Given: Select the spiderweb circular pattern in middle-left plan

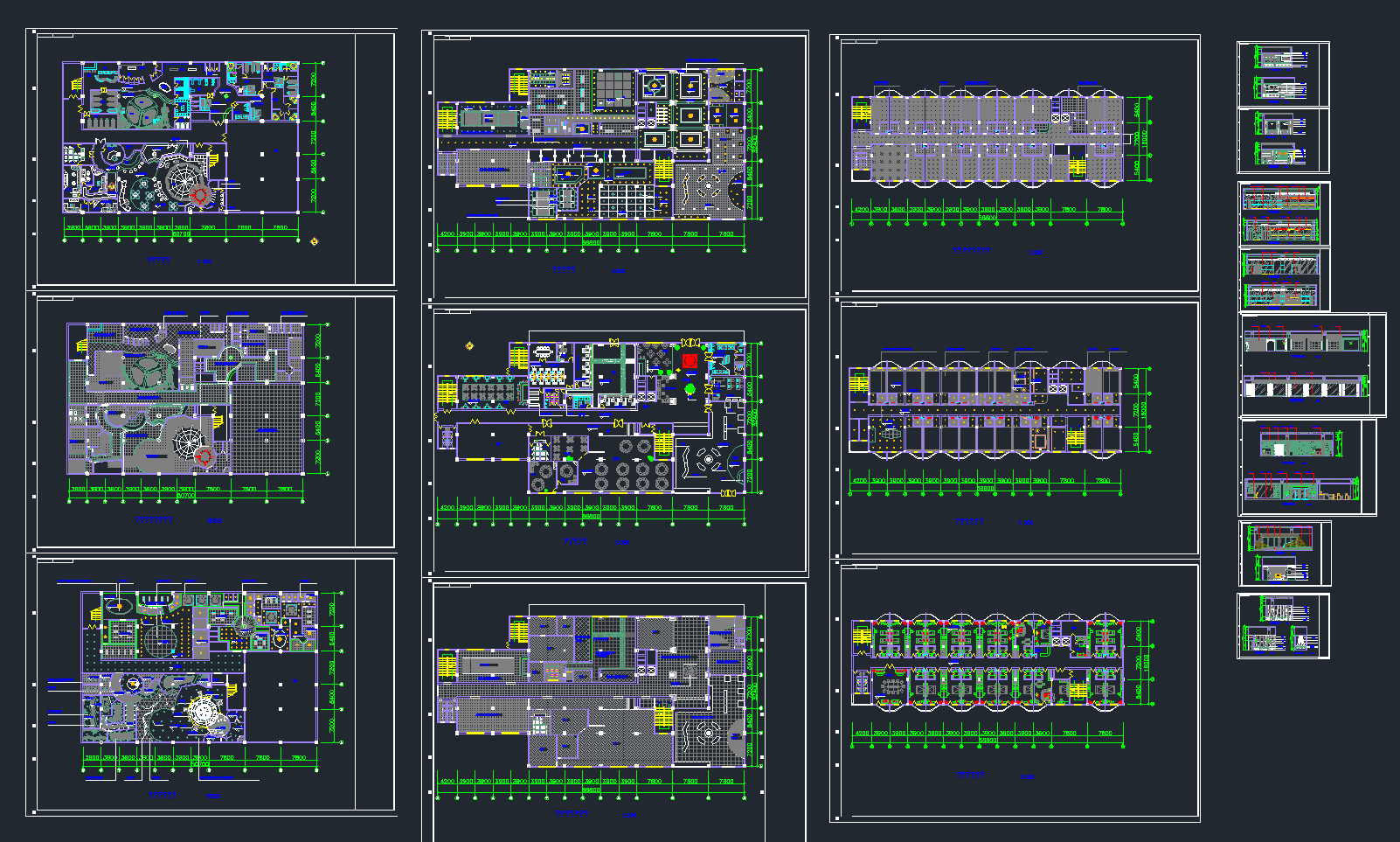Looking at the screenshot, I should pos(188,443).
